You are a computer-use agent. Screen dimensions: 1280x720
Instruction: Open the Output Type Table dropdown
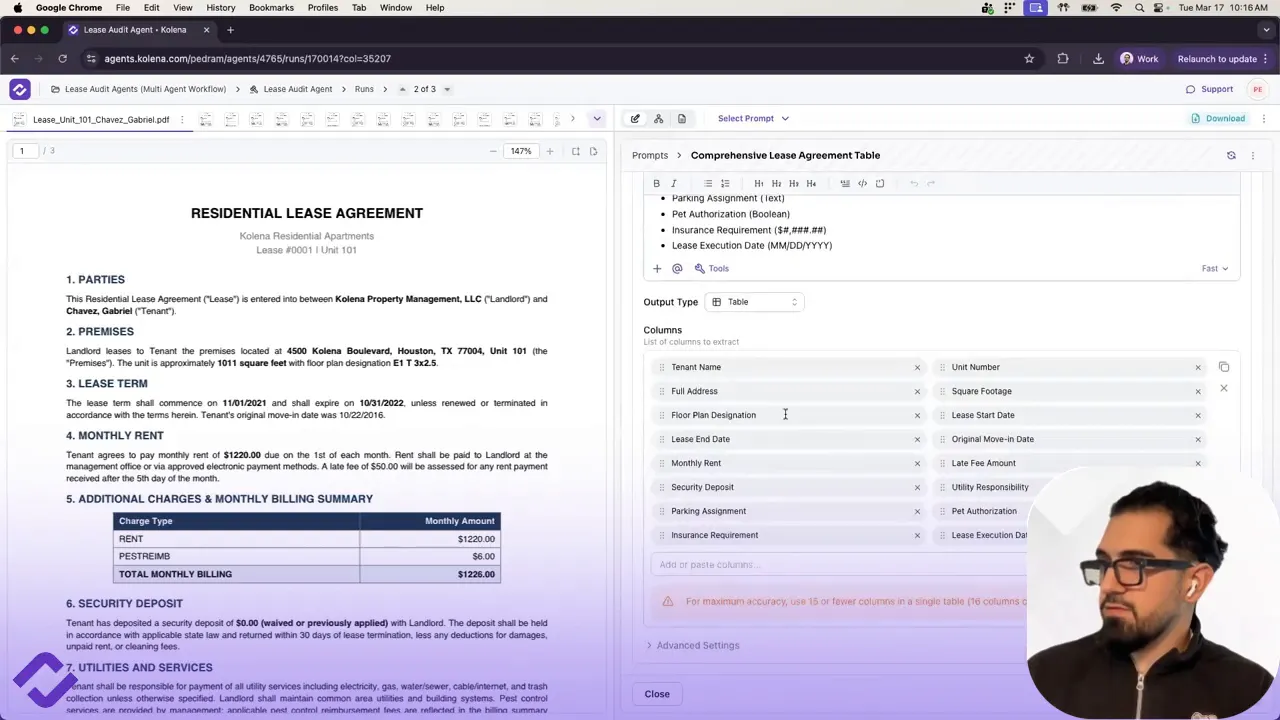pos(755,301)
